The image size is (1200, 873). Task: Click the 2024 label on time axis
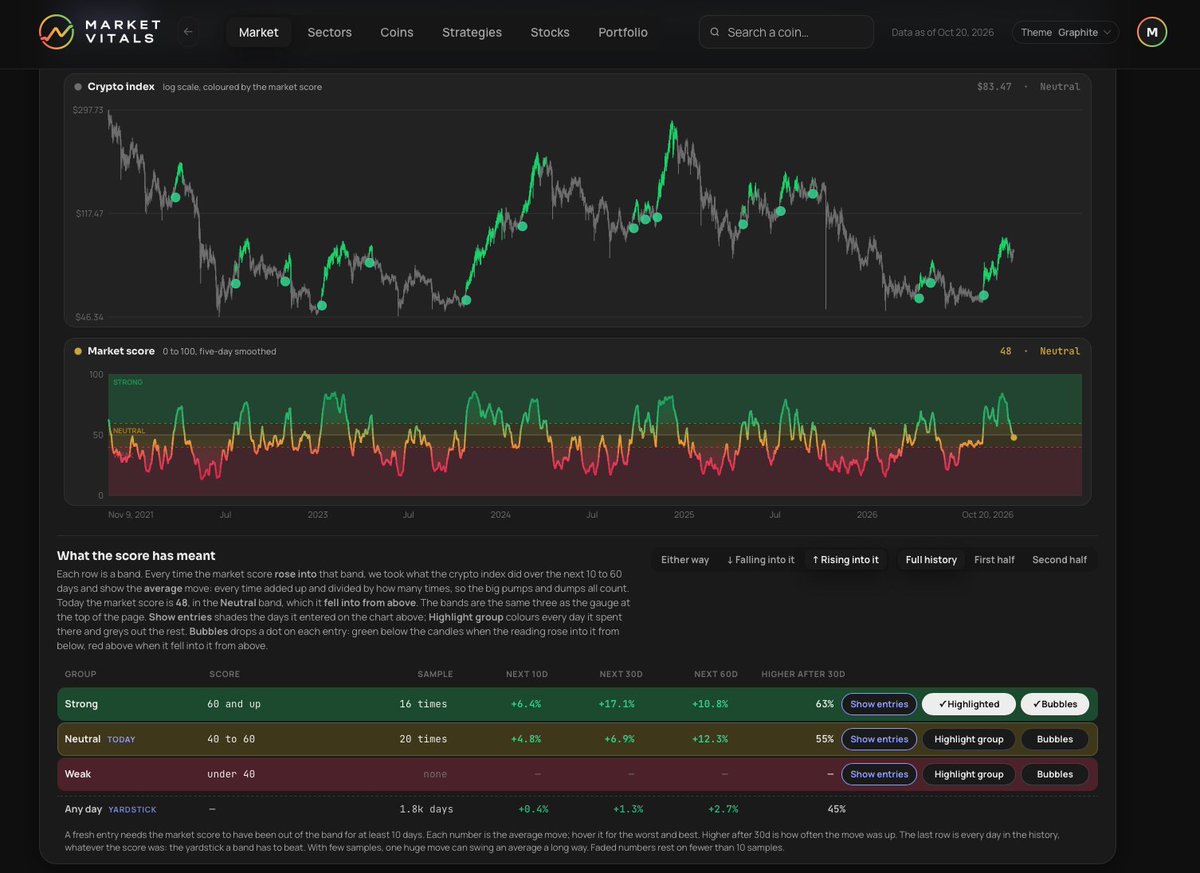tap(500, 515)
